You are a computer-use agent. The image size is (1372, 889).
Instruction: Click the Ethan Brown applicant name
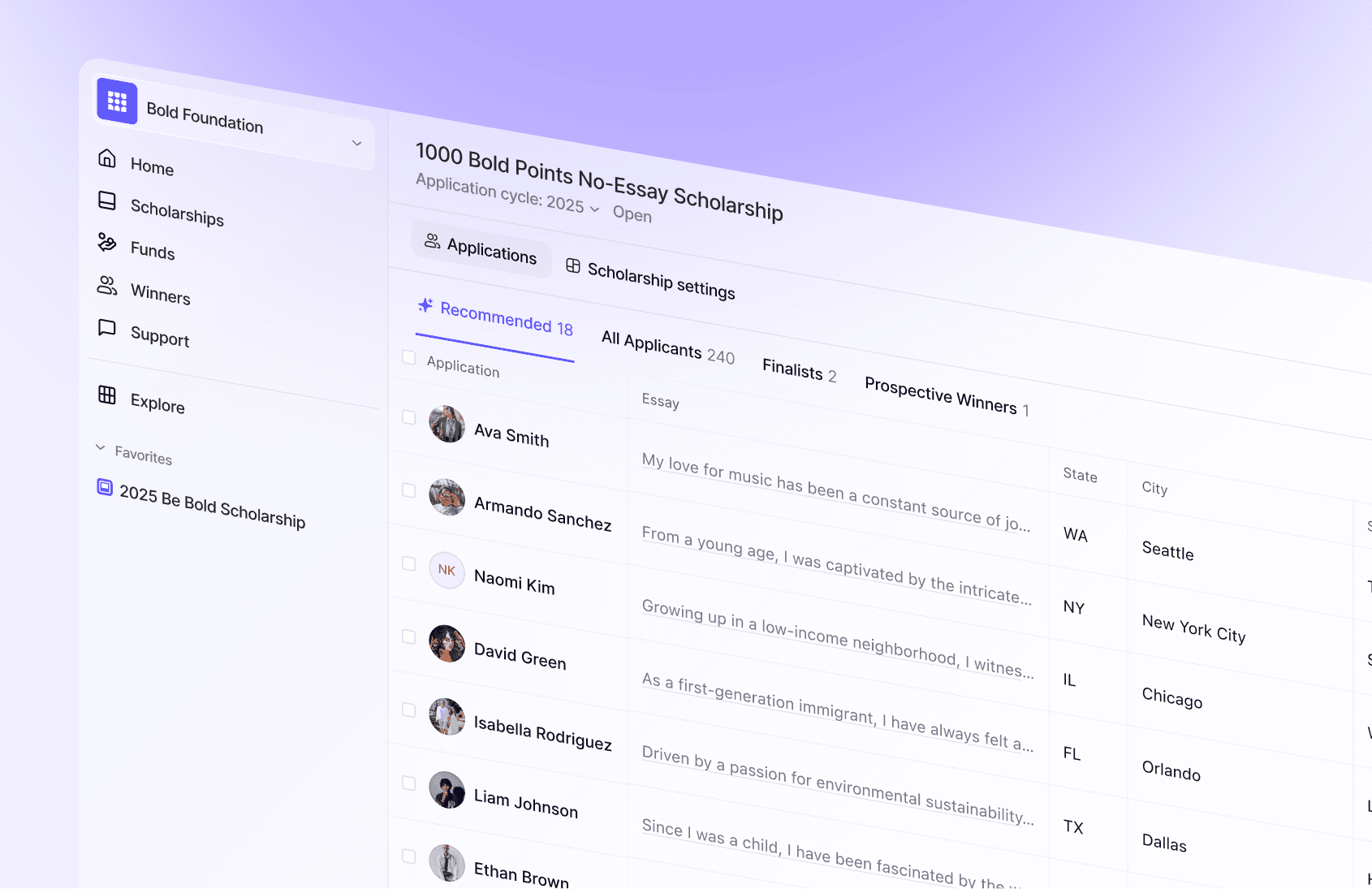click(521, 875)
